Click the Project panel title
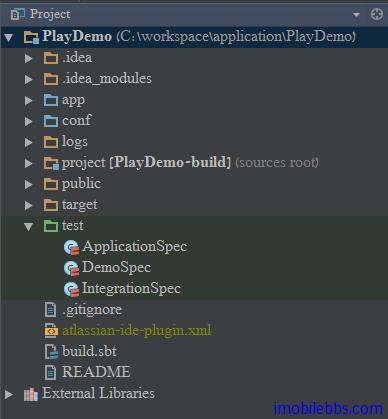The height and width of the screenshot is (419, 388). click(50, 14)
